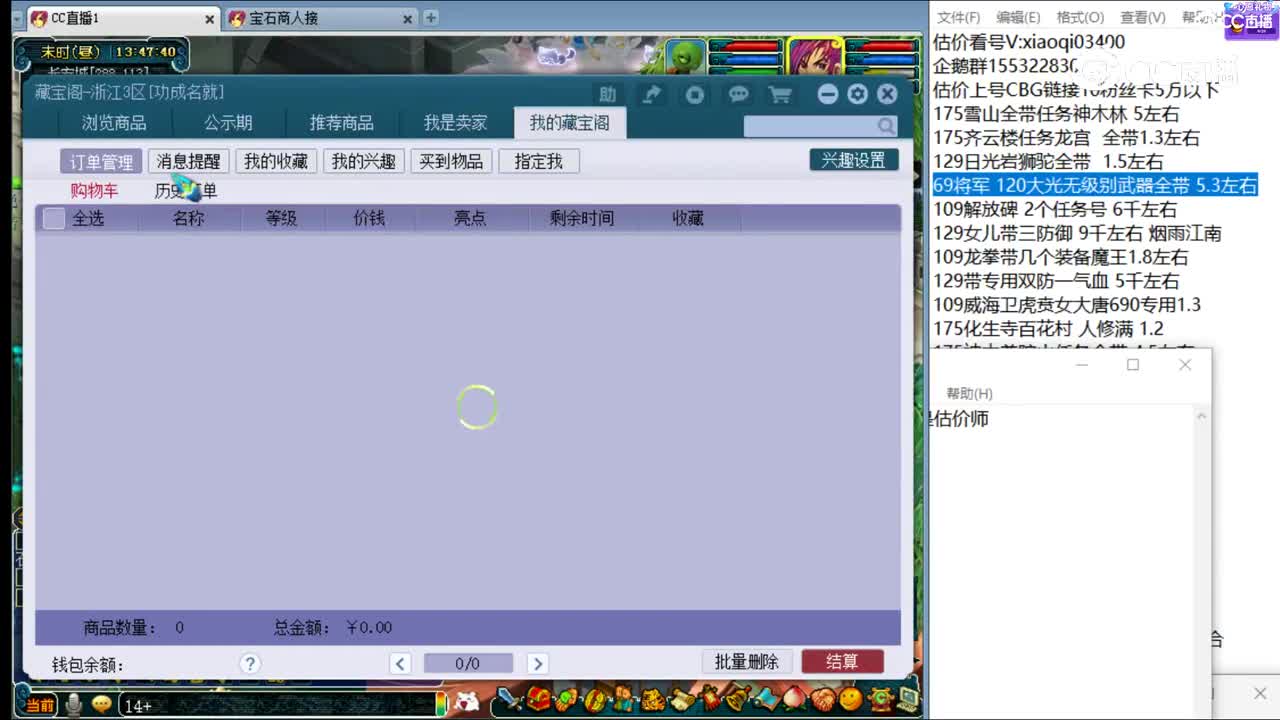Open the message bubble icon in Cangbaoge
Viewport: 1280px width, 720px height.
(x=738, y=93)
